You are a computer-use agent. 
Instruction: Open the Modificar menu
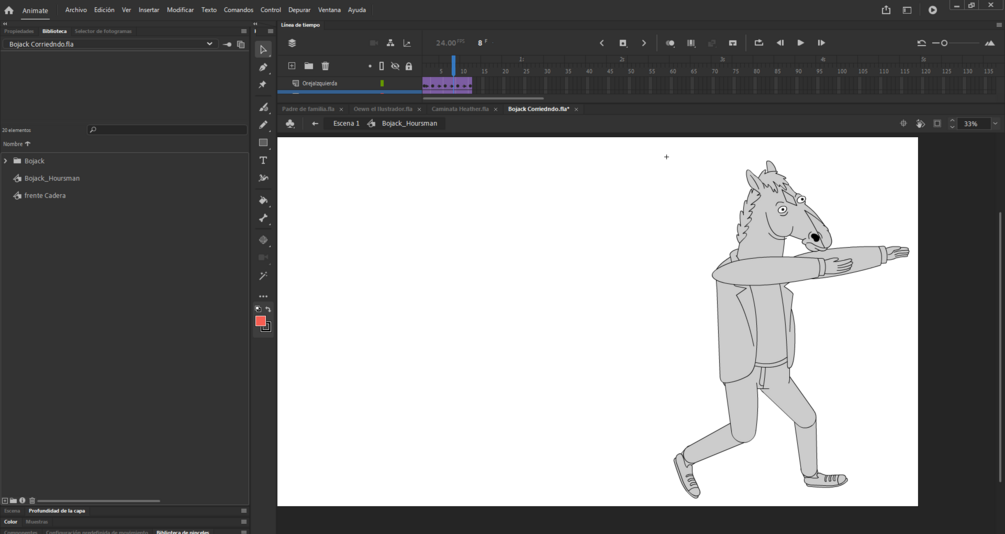pyautogui.click(x=180, y=10)
